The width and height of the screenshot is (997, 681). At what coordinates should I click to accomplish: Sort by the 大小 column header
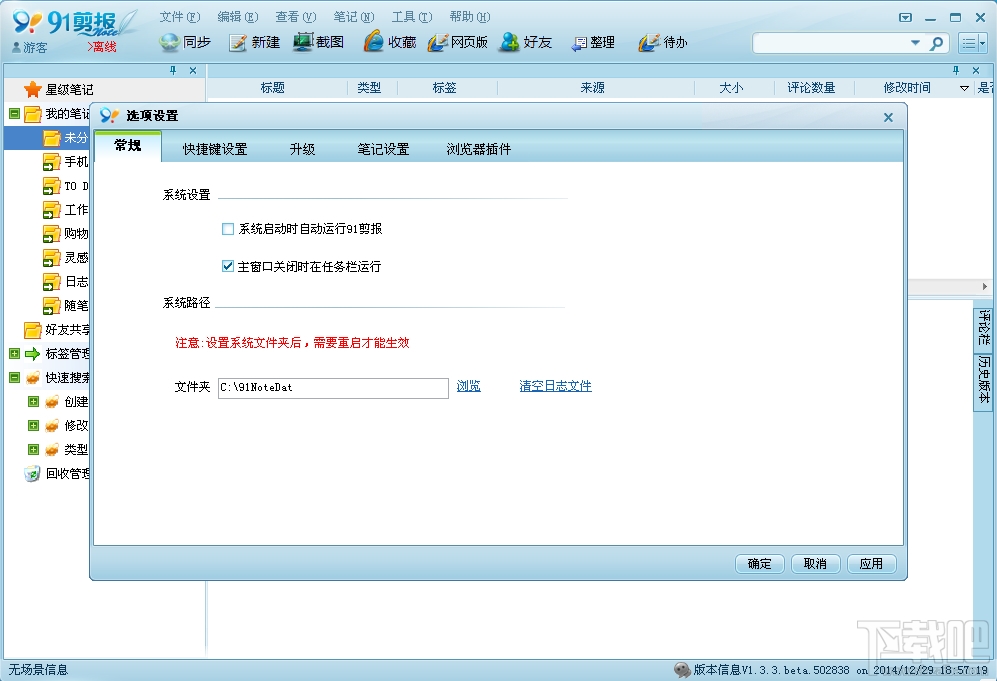pyautogui.click(x=731, y=88)
